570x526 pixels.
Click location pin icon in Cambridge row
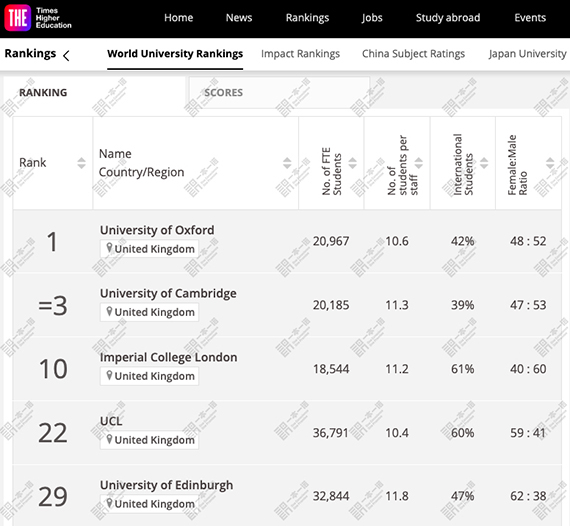109,312
